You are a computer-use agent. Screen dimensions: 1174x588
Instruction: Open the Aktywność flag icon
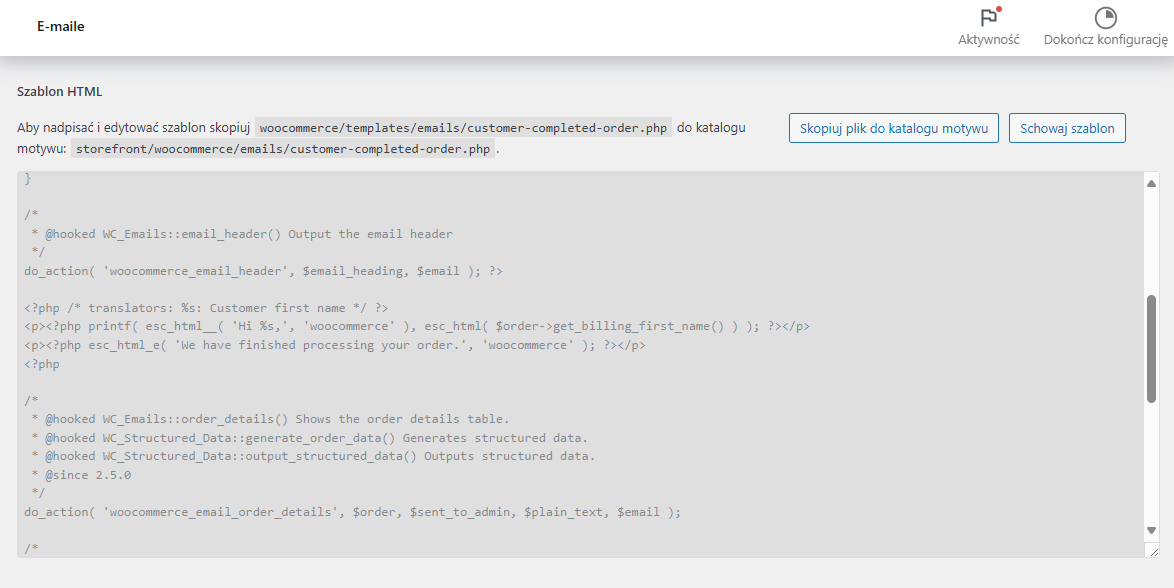click(x=989, y=16)
